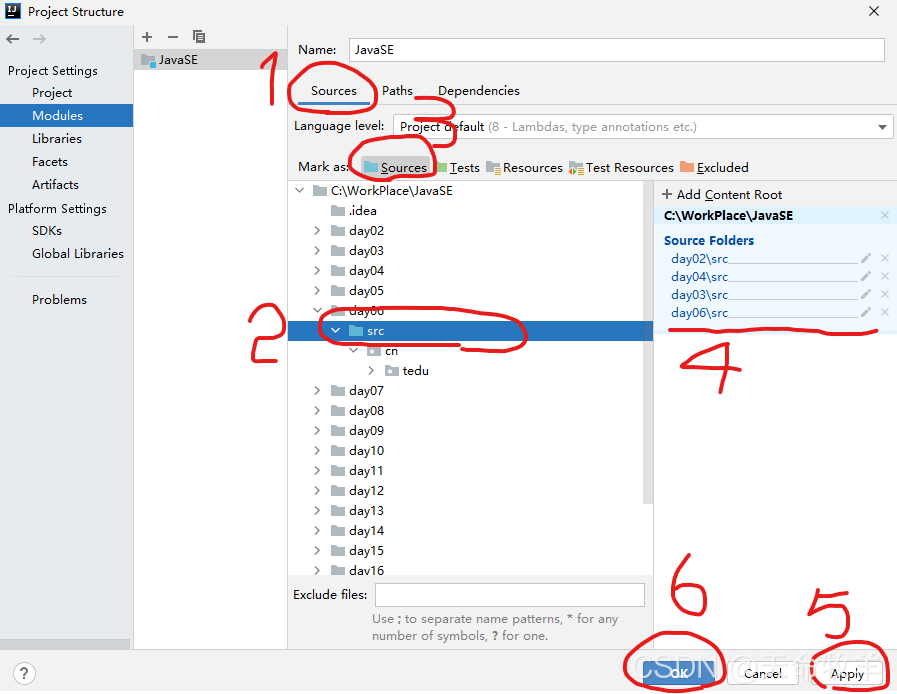The width and height of the screenshot is (897, 694).
Task: Expand the day04 folder
Action: click(x=317, y=271)
